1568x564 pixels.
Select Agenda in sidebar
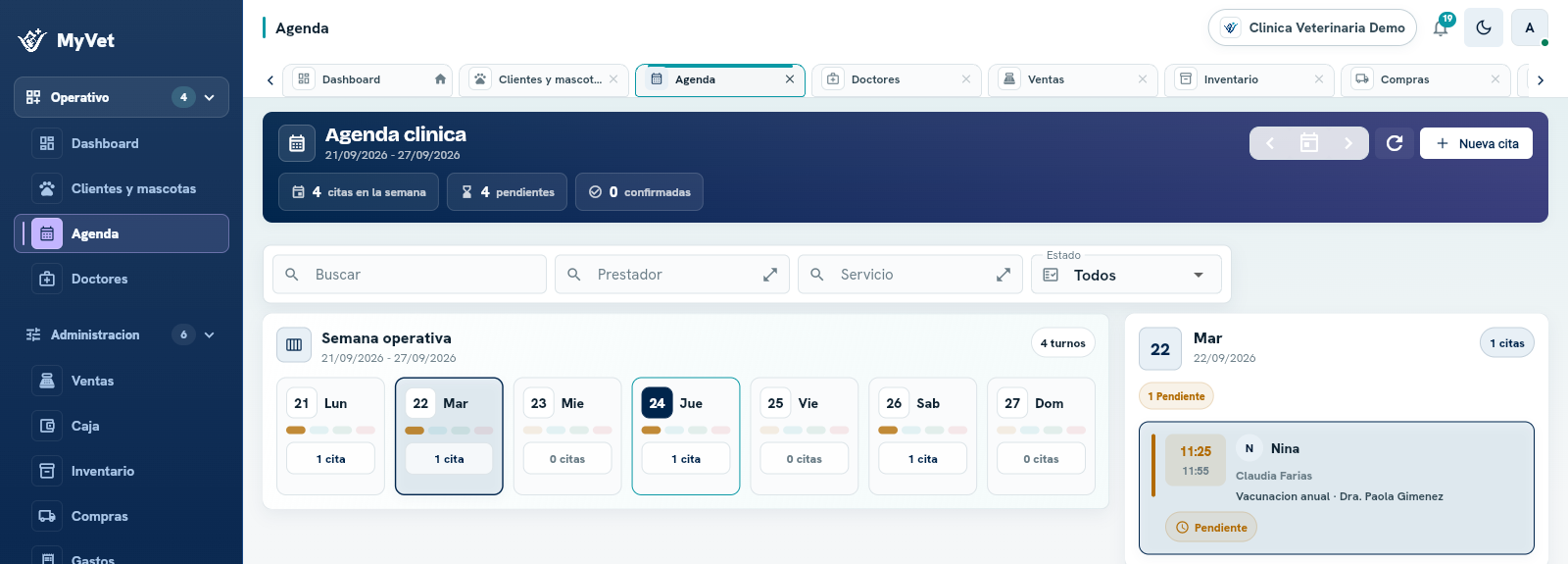click(x=122, y=233)
